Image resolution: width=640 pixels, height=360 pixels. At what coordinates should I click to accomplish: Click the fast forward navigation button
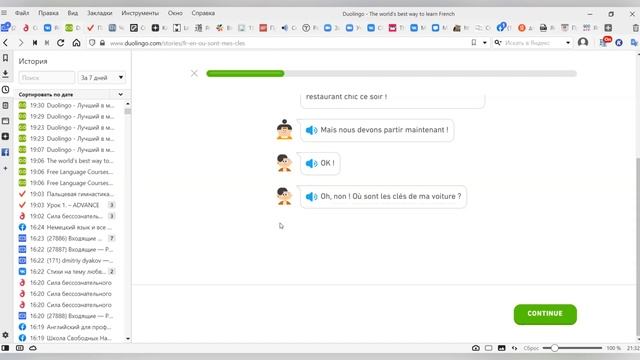(47, 42)
